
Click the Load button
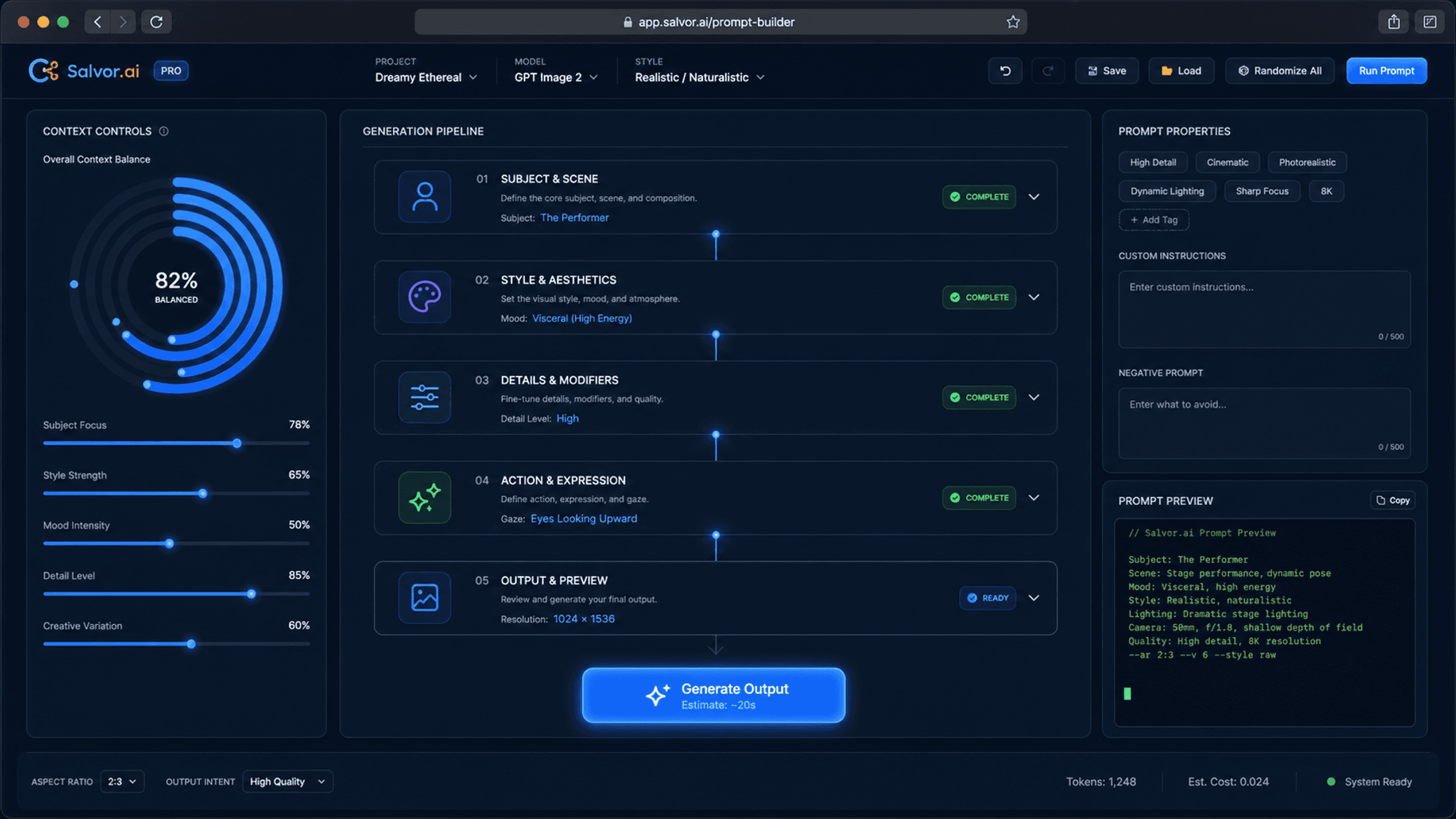[1181, 70]
